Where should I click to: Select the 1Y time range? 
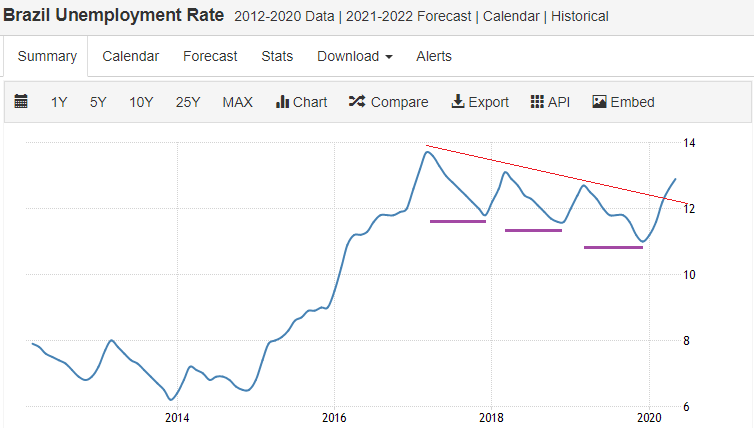click(x=59, y=102)
